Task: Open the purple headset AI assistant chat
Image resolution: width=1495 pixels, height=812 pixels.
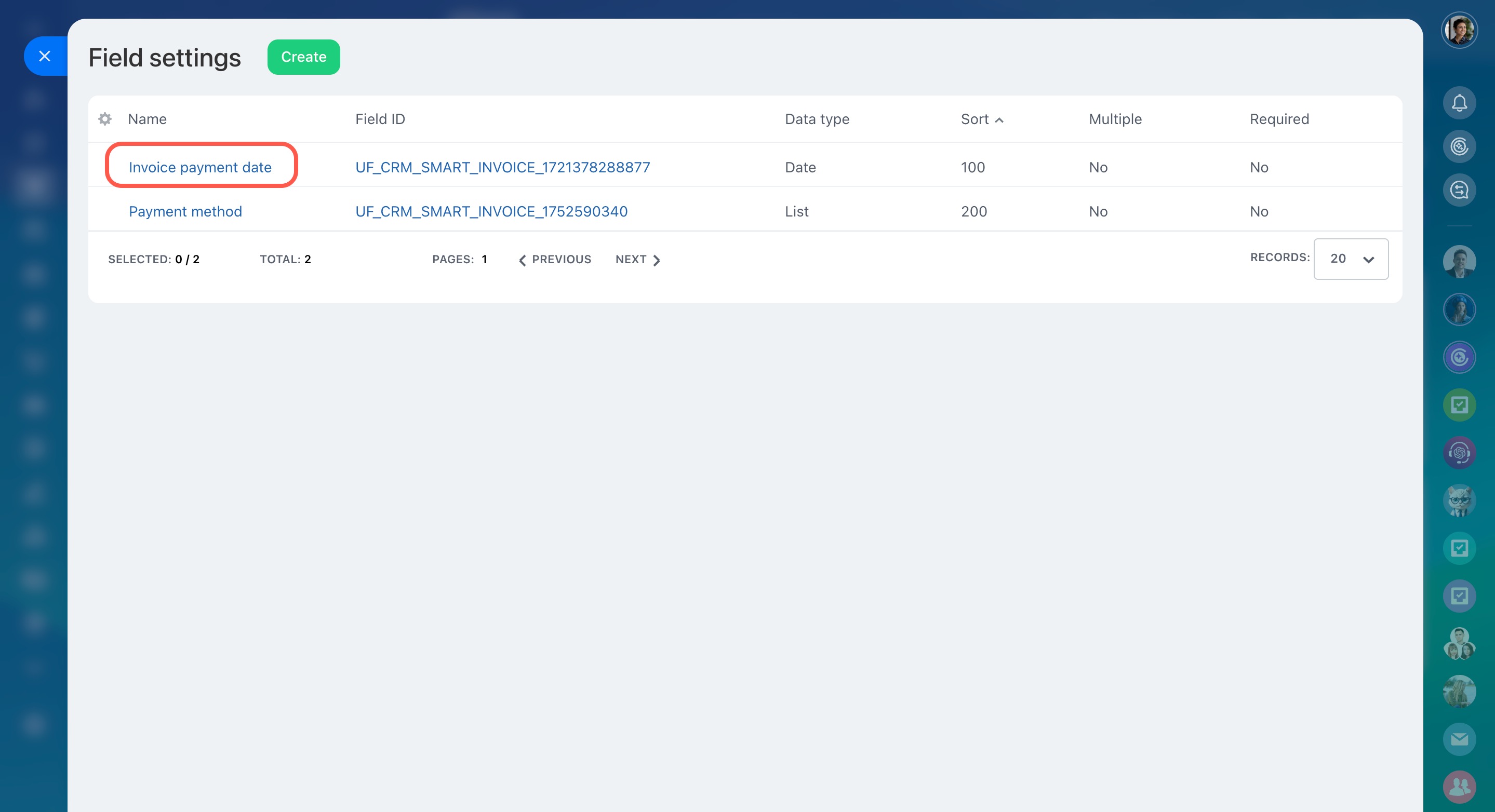Action: pyautogui.click(x=1459, y=452)
